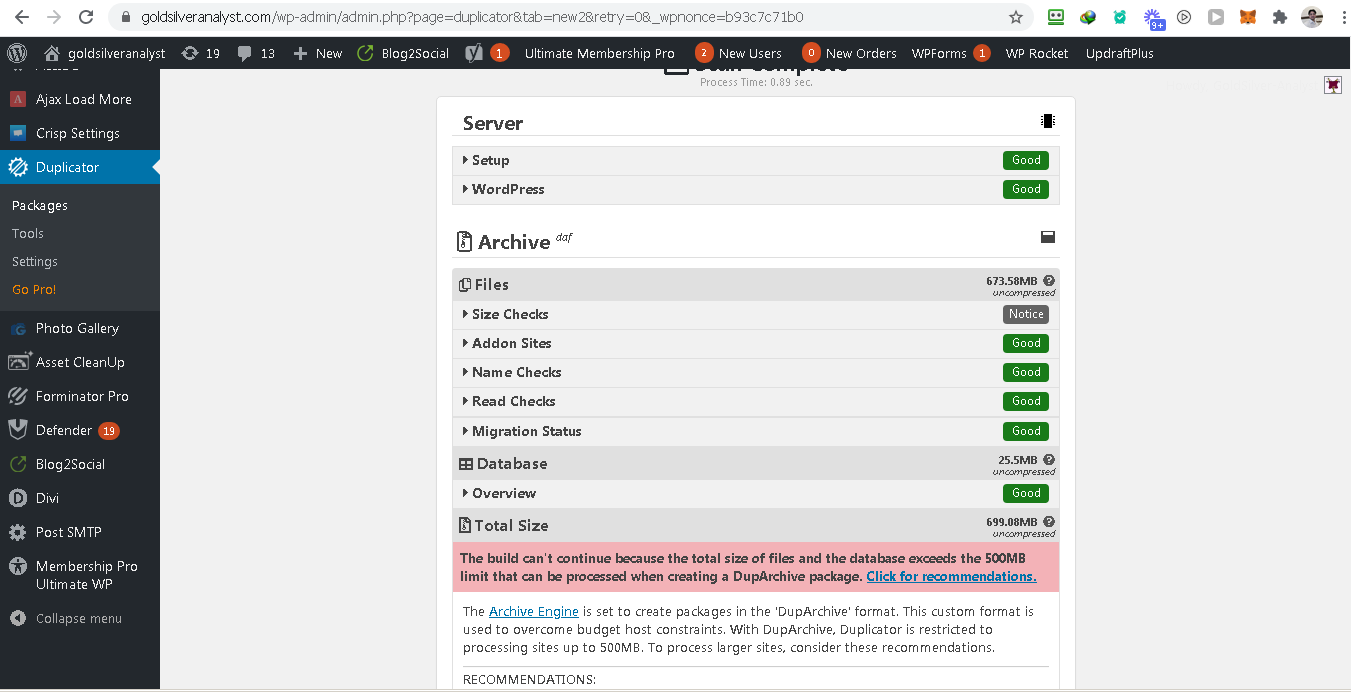This screenshot has width=1351, height=692.
Task: Click the Notice badge on Size Checks
Action: 1026,314
